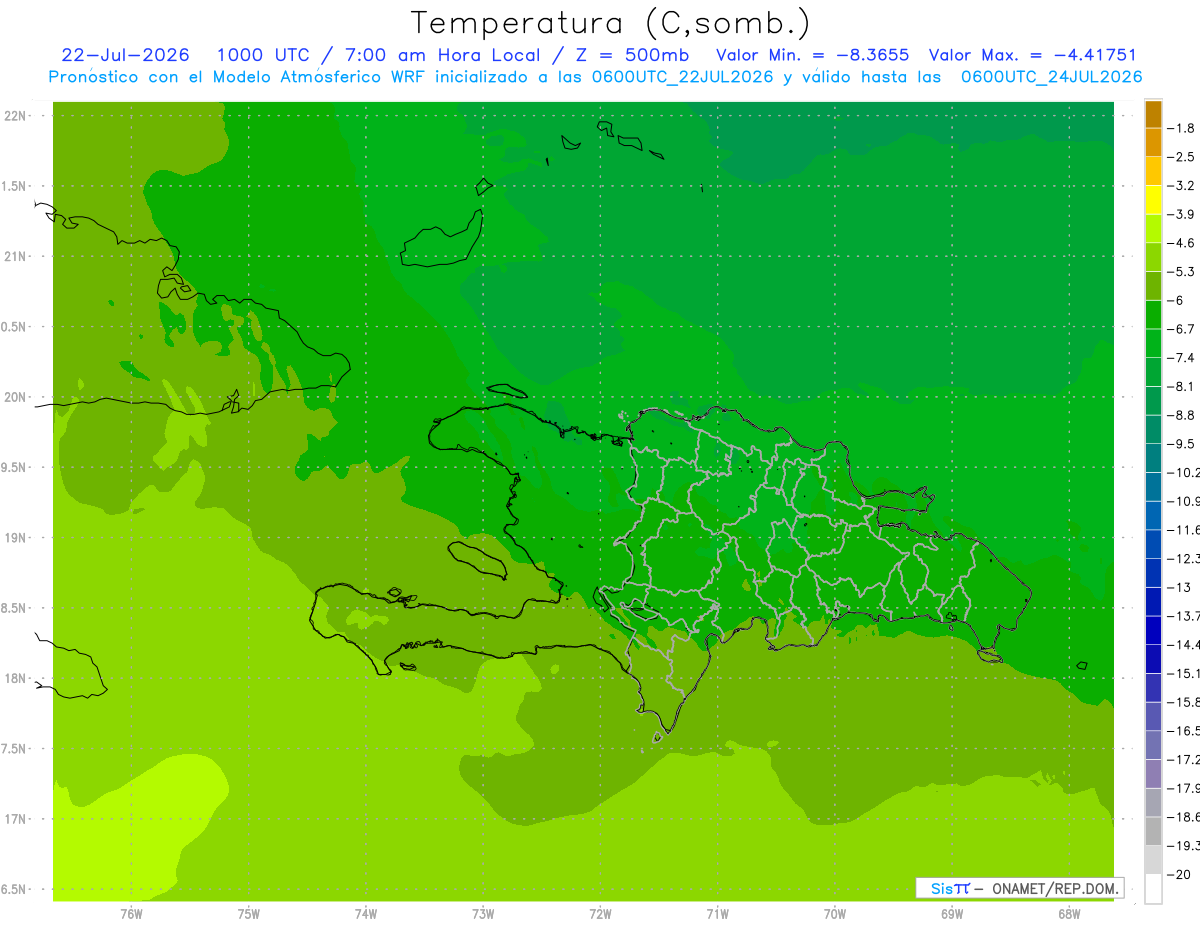Click the valid-until time '0600UTC_24JUL2026'

pyautogui.click(x=1051, y=77)
